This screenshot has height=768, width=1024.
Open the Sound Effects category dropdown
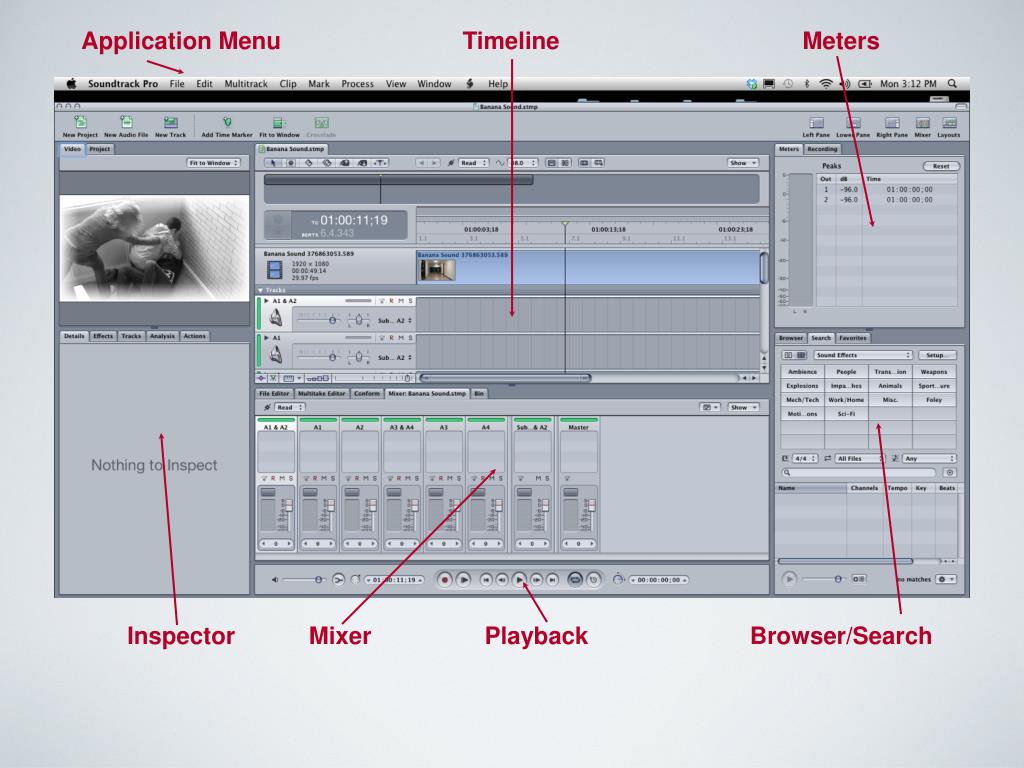(863, 355)
